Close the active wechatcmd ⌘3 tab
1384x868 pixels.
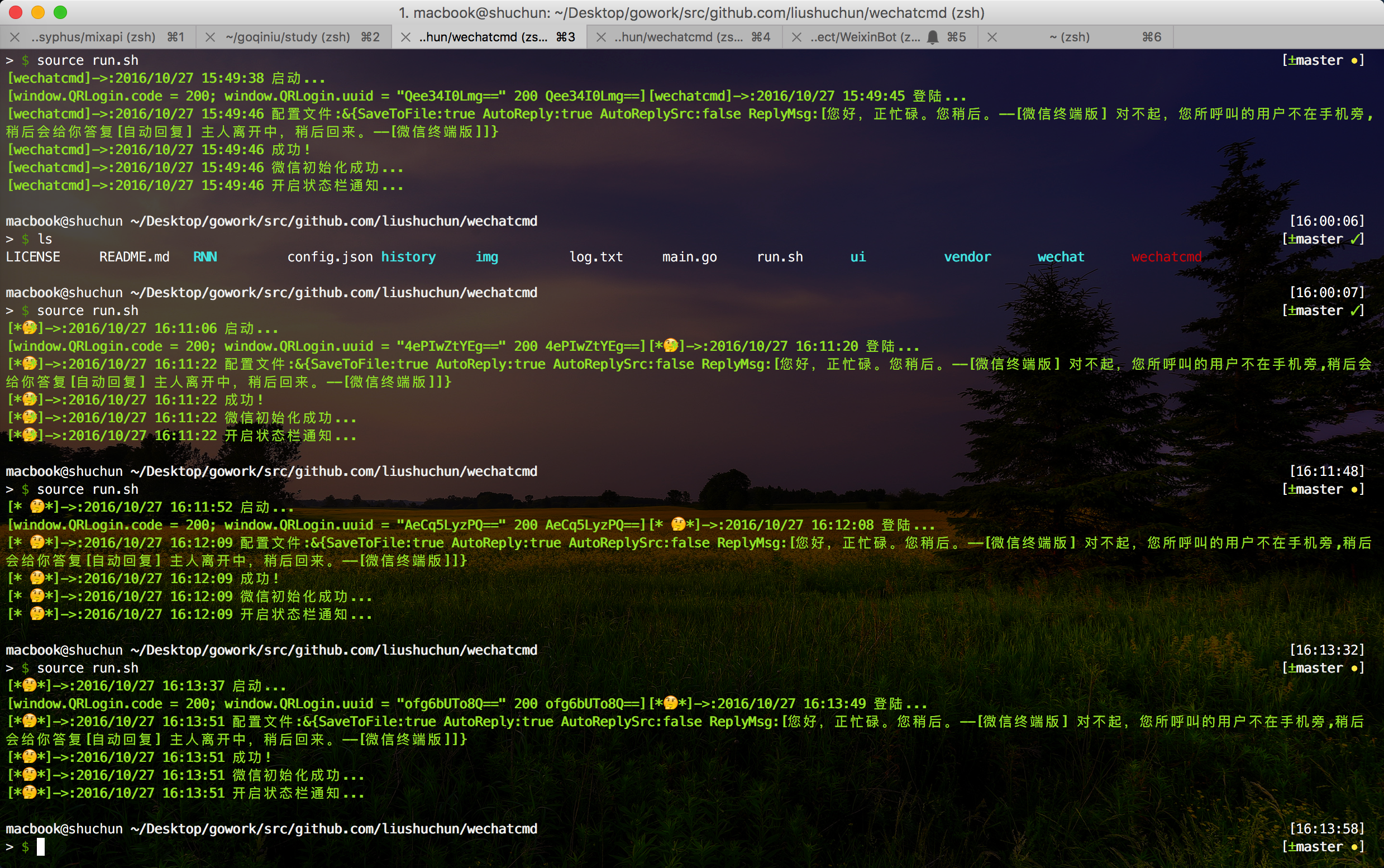pyautogui.click(x=405, y=37)
